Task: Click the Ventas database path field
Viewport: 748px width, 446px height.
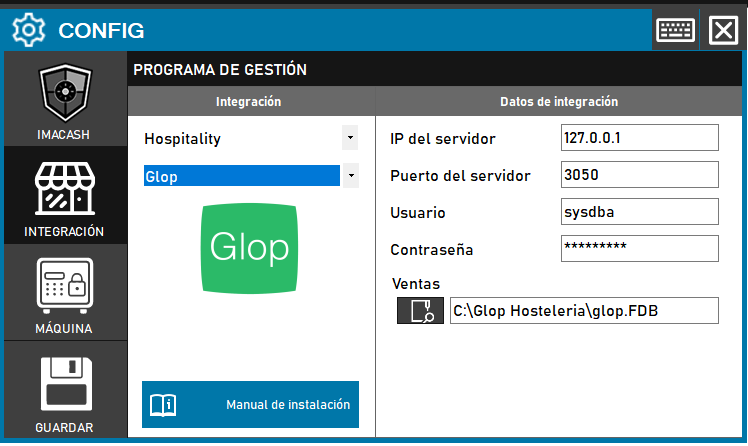Action: pos(583,311)
